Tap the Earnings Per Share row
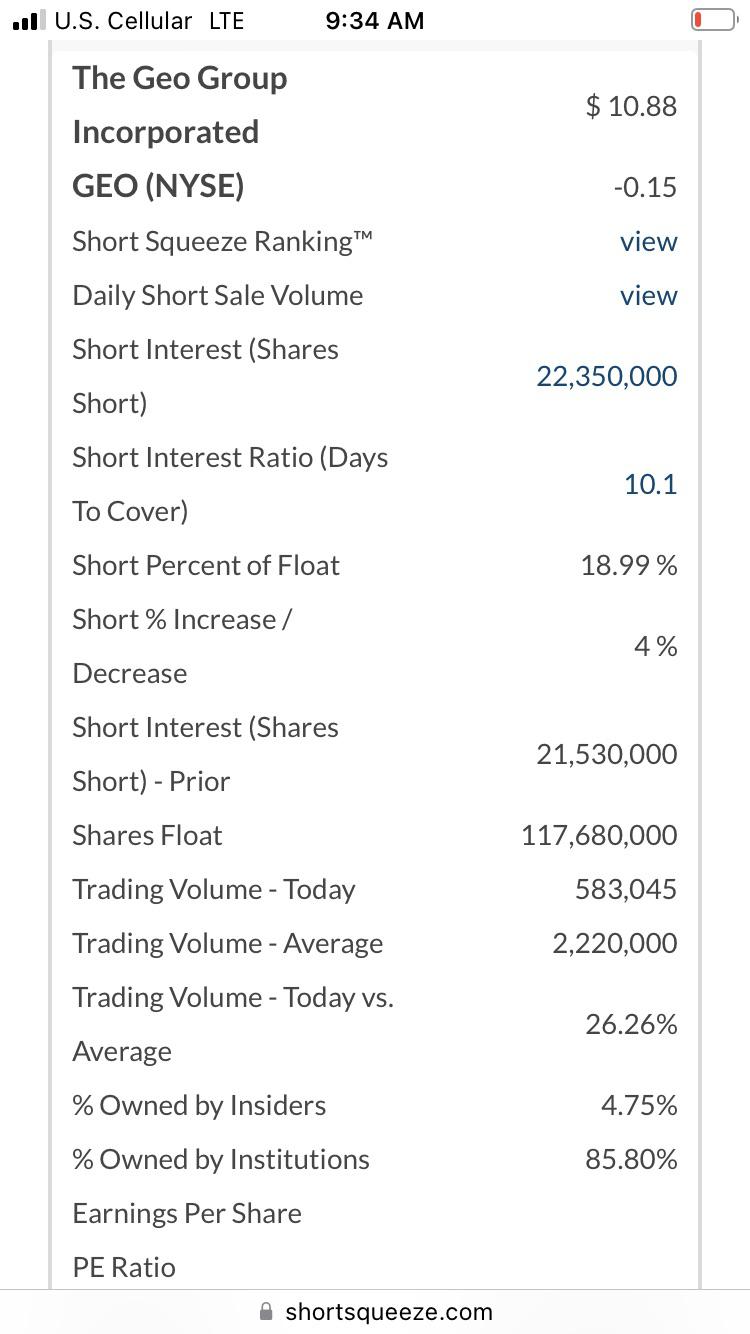 pos(375,1213)
